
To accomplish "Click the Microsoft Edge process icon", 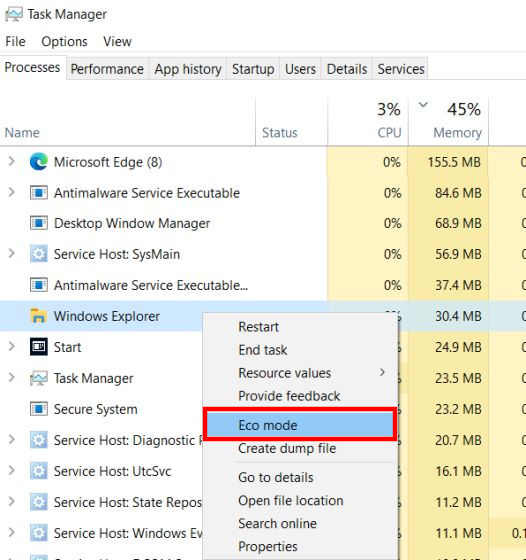I will point(39,162).
